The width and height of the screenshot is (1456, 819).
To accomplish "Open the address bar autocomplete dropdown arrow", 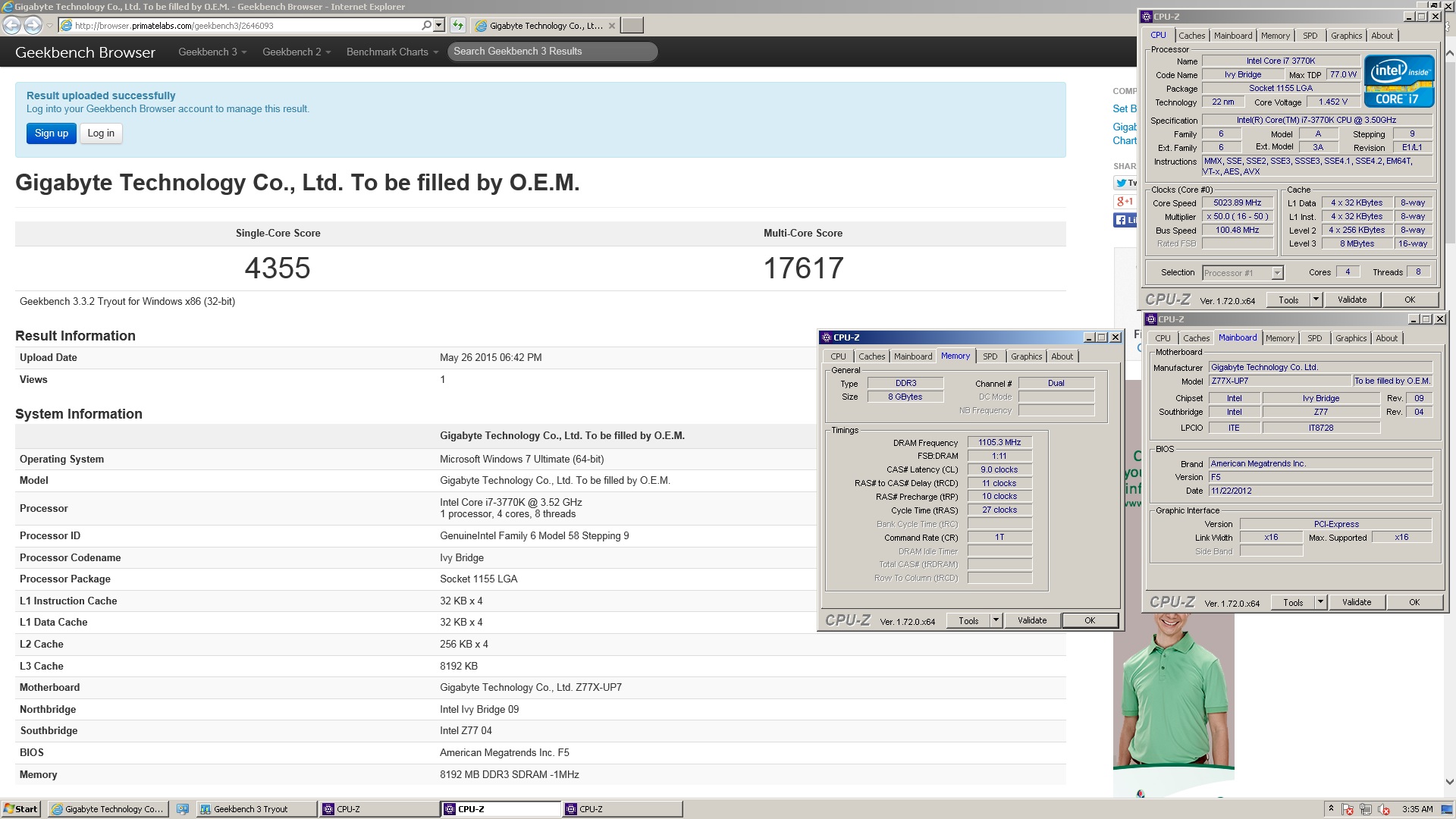I will [438, 25].
